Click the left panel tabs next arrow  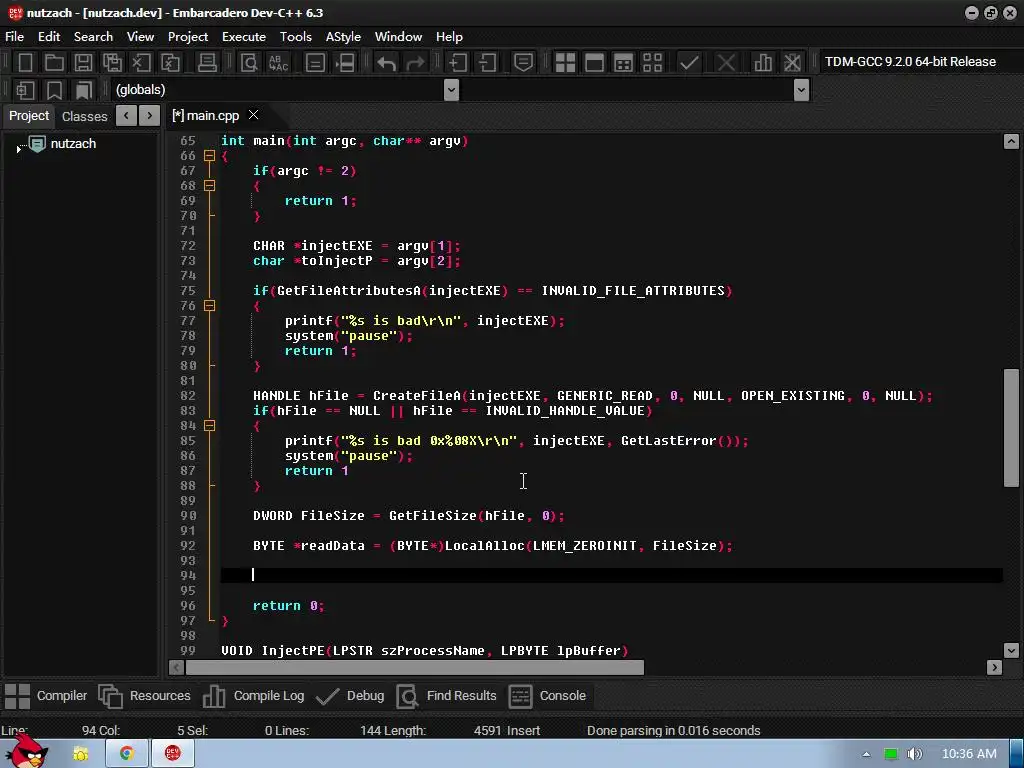tap(150, 116)
